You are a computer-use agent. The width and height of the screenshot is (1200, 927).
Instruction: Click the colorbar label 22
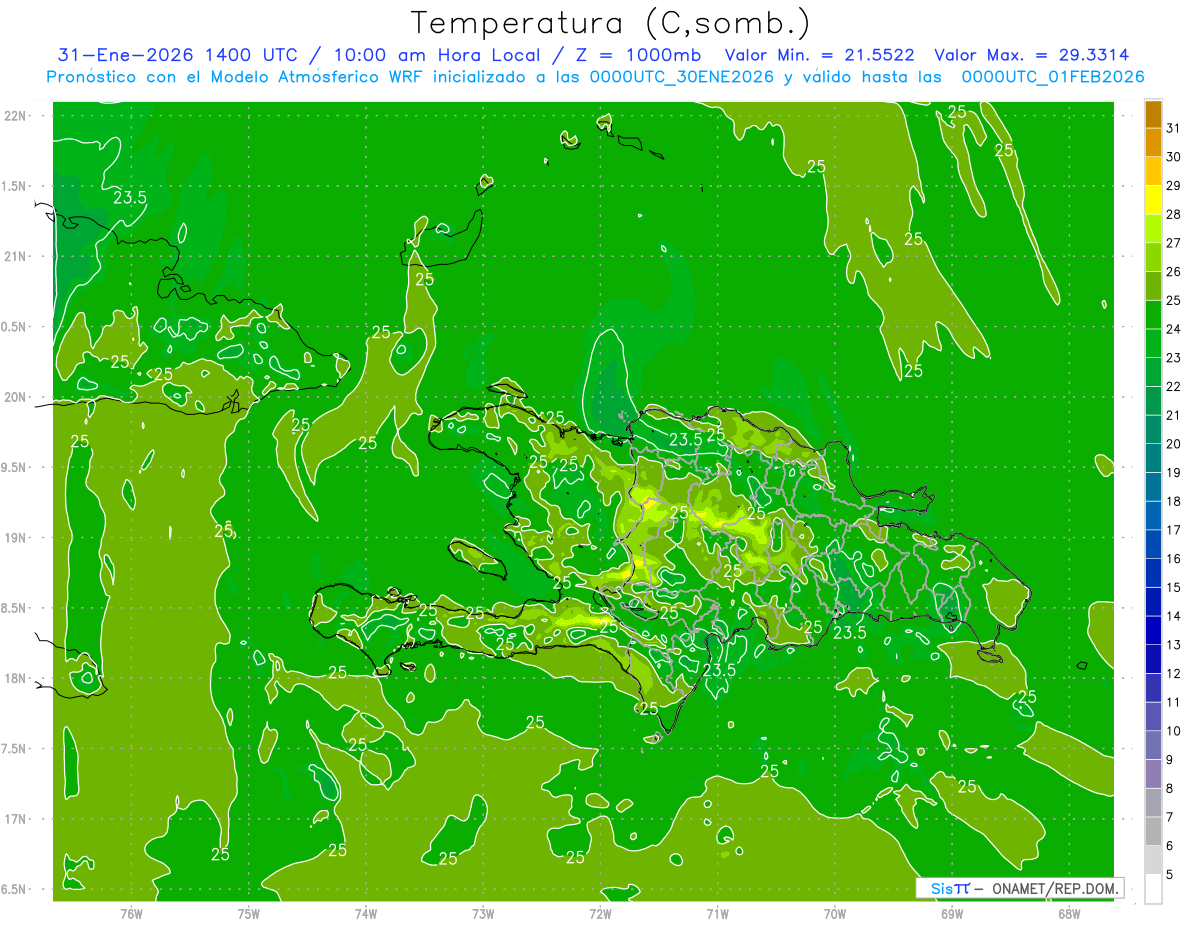point(1174,387)
